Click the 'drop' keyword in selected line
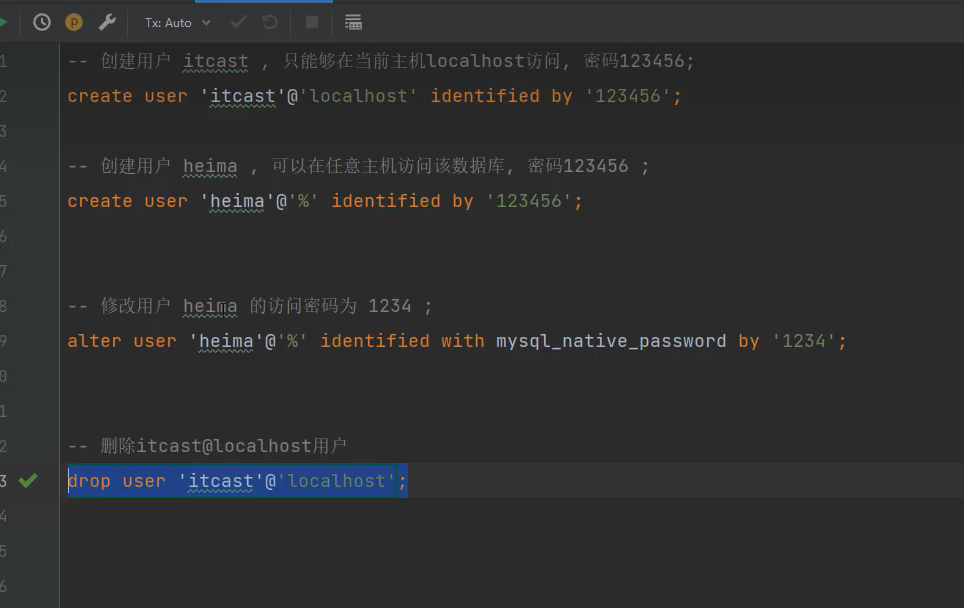 click(x=89, y=481)
